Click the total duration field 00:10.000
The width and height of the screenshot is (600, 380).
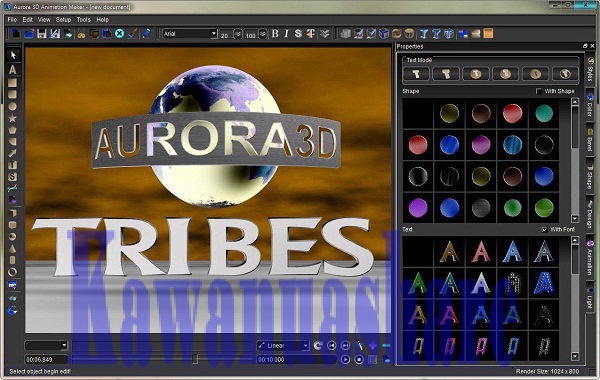coord(297,360)
